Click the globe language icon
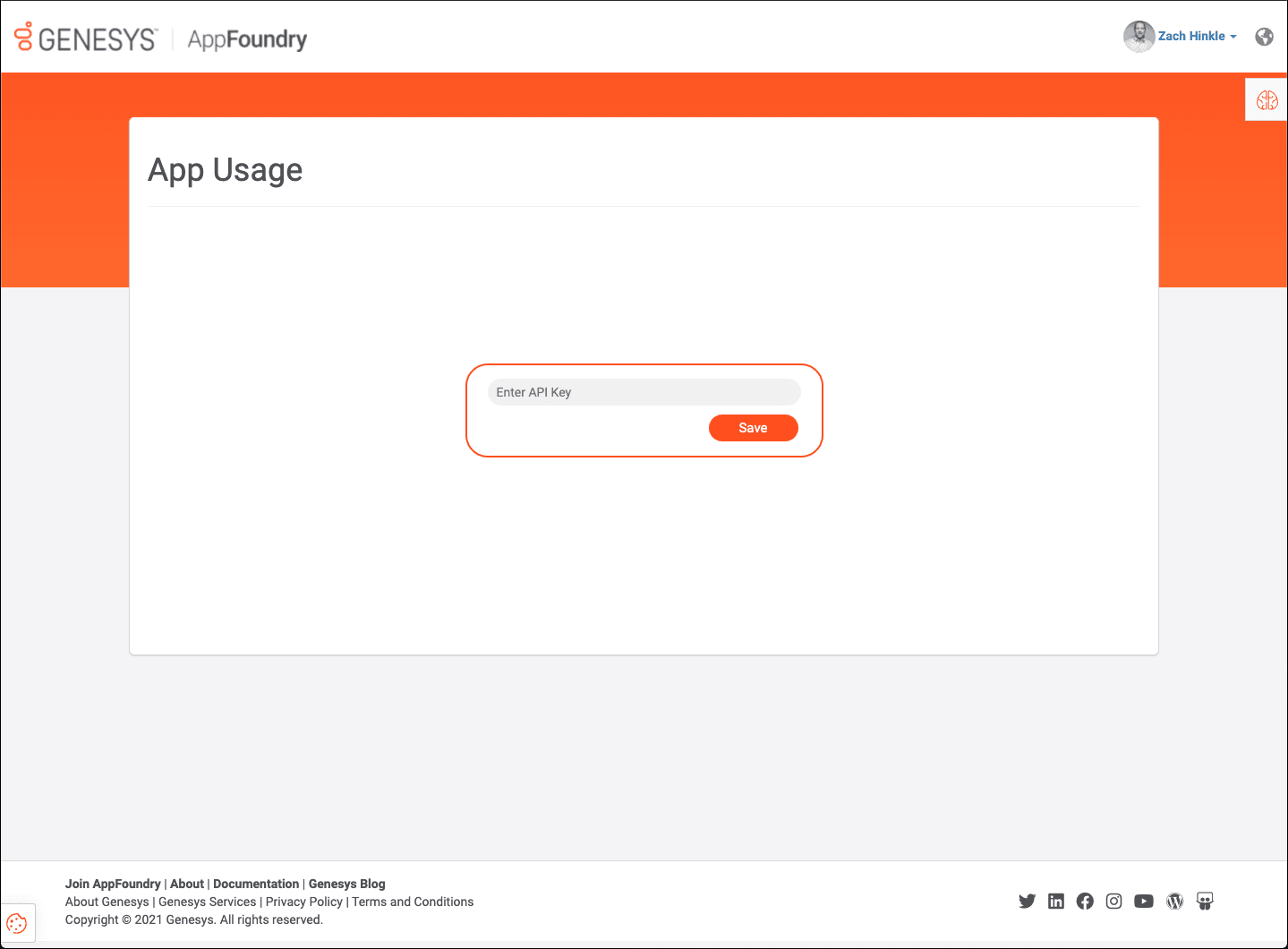This screenshot has width=1288, height=949. pyautogui.click(x=1264, y=37)
